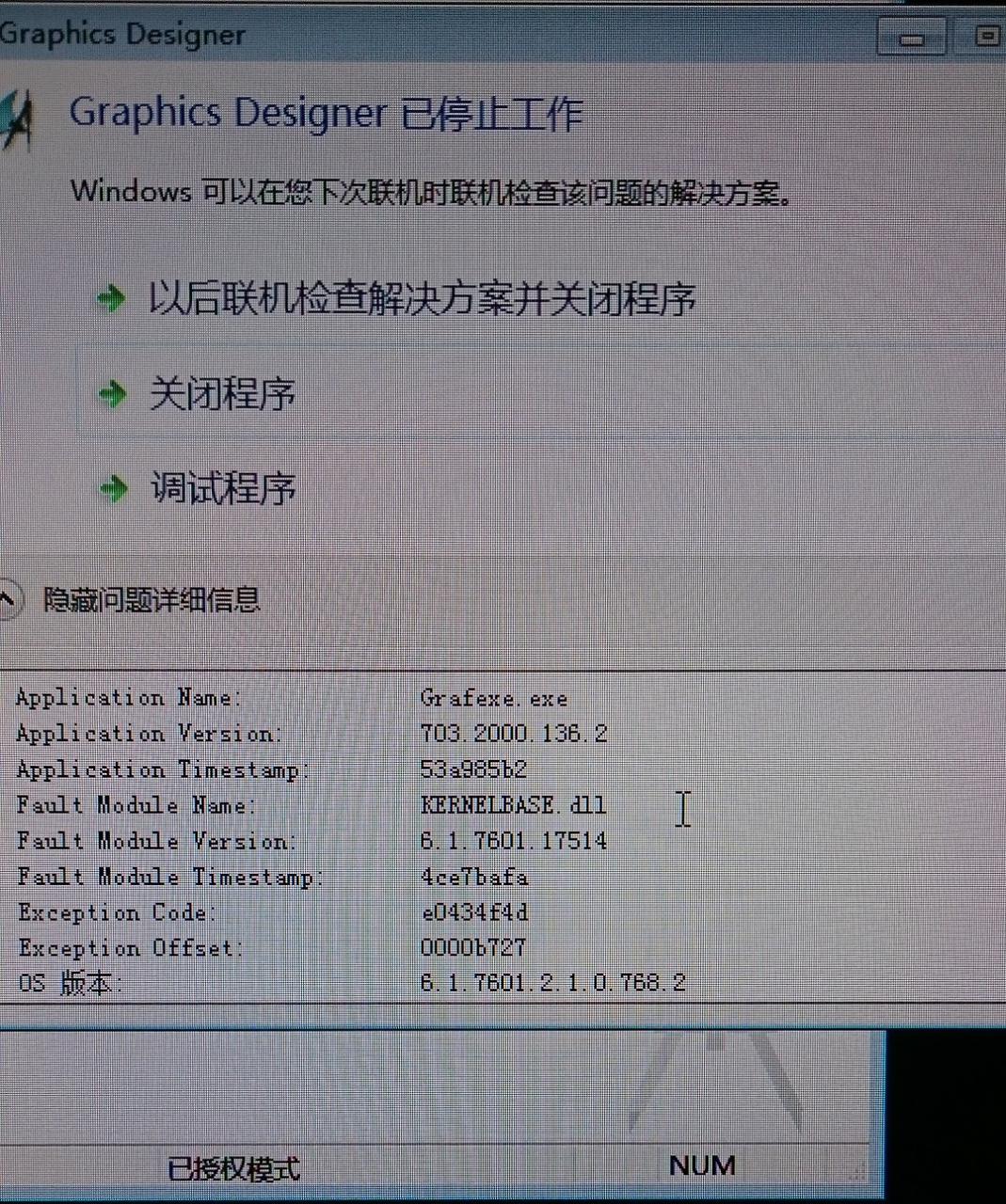Viewport: 1006px width, 1204px height.
Task: Click green arrow beside 以后联机检查解决方案
Action: click(x=112, y=299)
